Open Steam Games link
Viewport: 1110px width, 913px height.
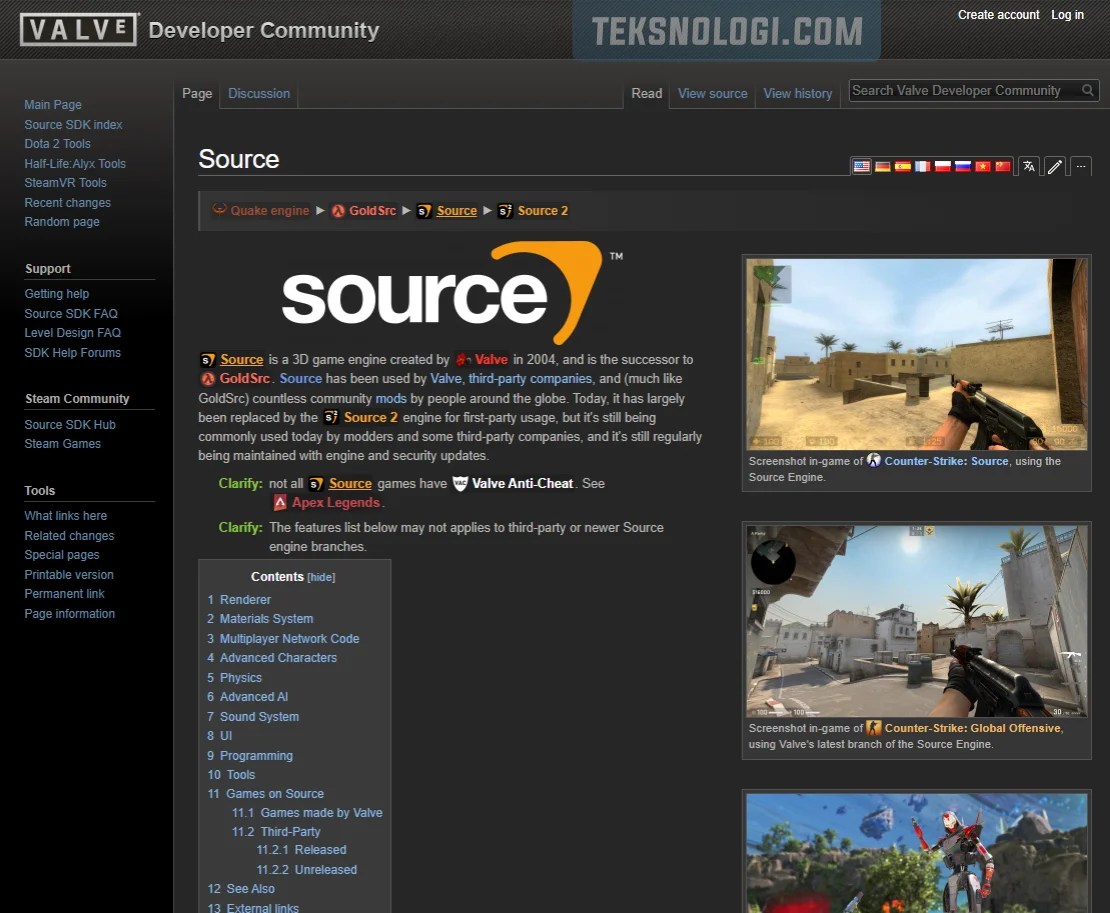point(62,444)
